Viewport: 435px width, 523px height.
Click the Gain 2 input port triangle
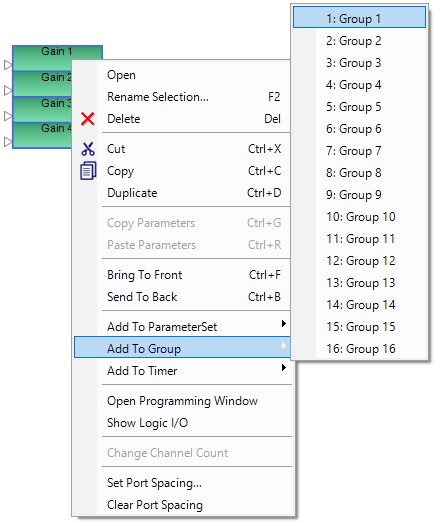tap(8, 90)
